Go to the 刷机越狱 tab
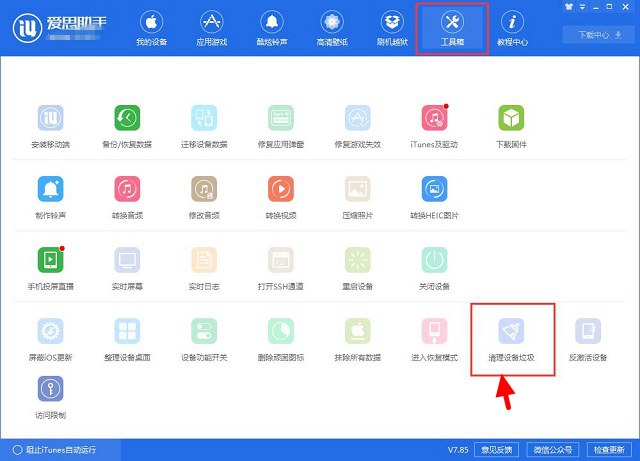 click(393, 28)
